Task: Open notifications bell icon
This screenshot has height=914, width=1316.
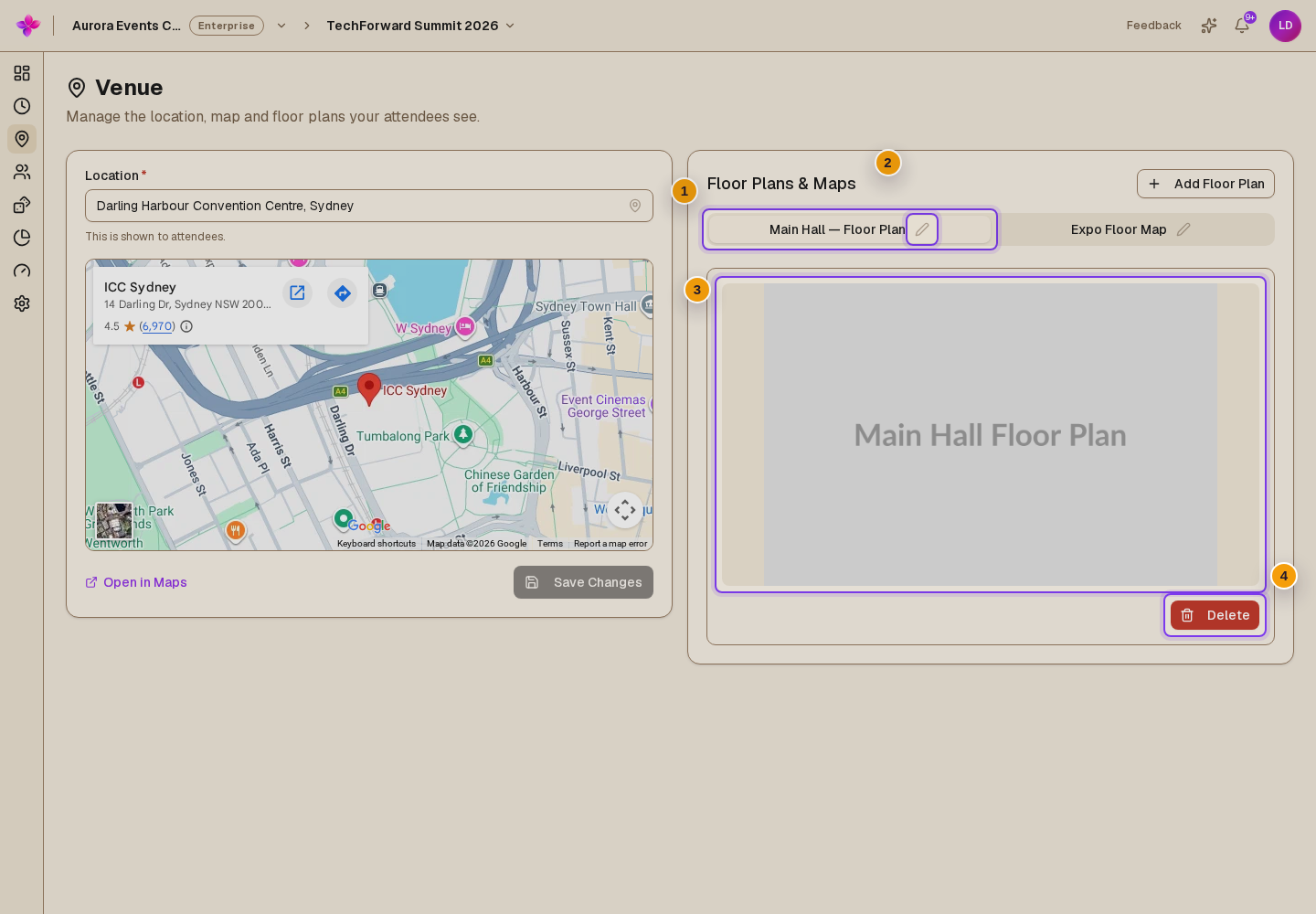Action: pos(1242,26)
